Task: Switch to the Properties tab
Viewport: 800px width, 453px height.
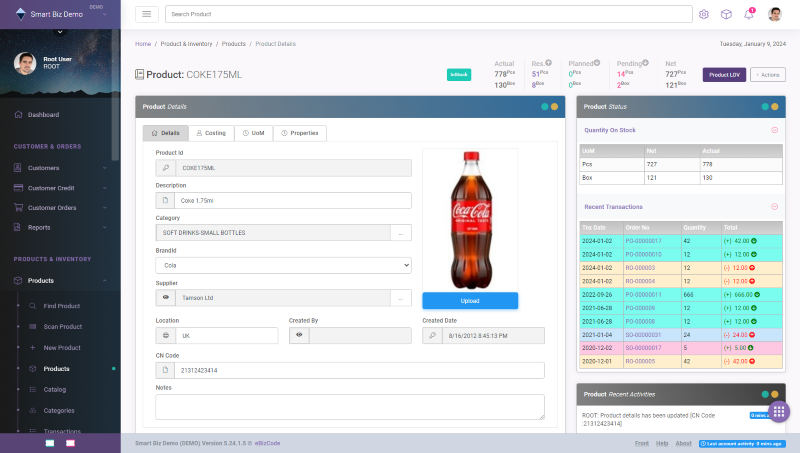Action: 300,133
